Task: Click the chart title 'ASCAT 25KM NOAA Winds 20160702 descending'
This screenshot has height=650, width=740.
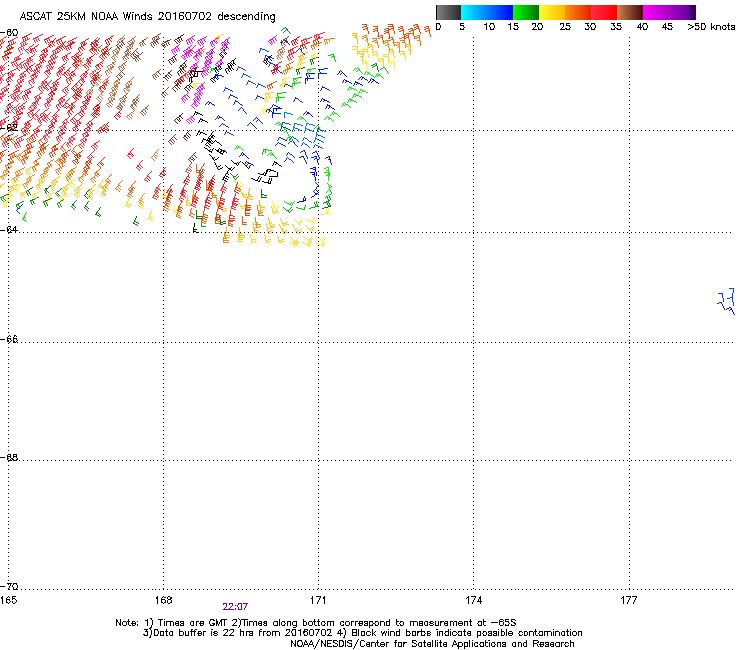Action: pyautogui.click(x=147, y=16)
